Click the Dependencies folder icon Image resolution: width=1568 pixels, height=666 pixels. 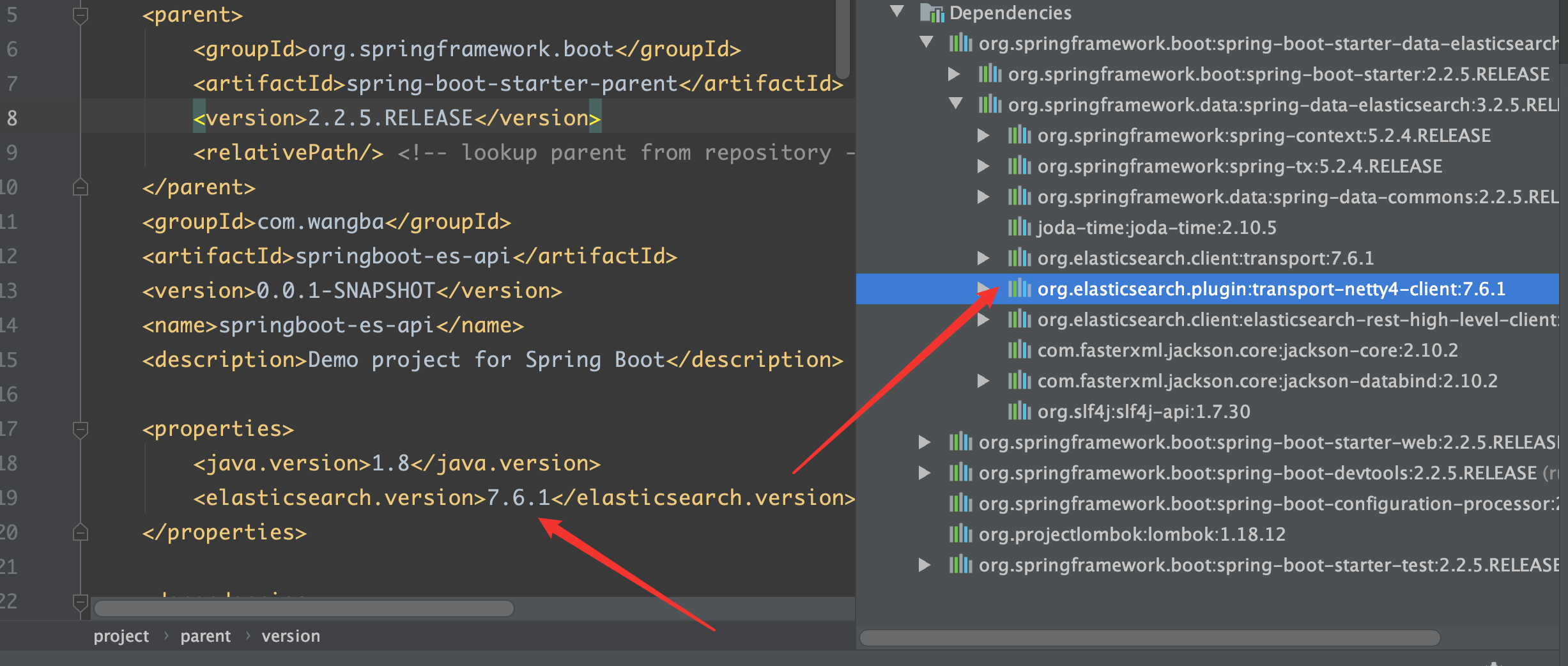[932, 13]
